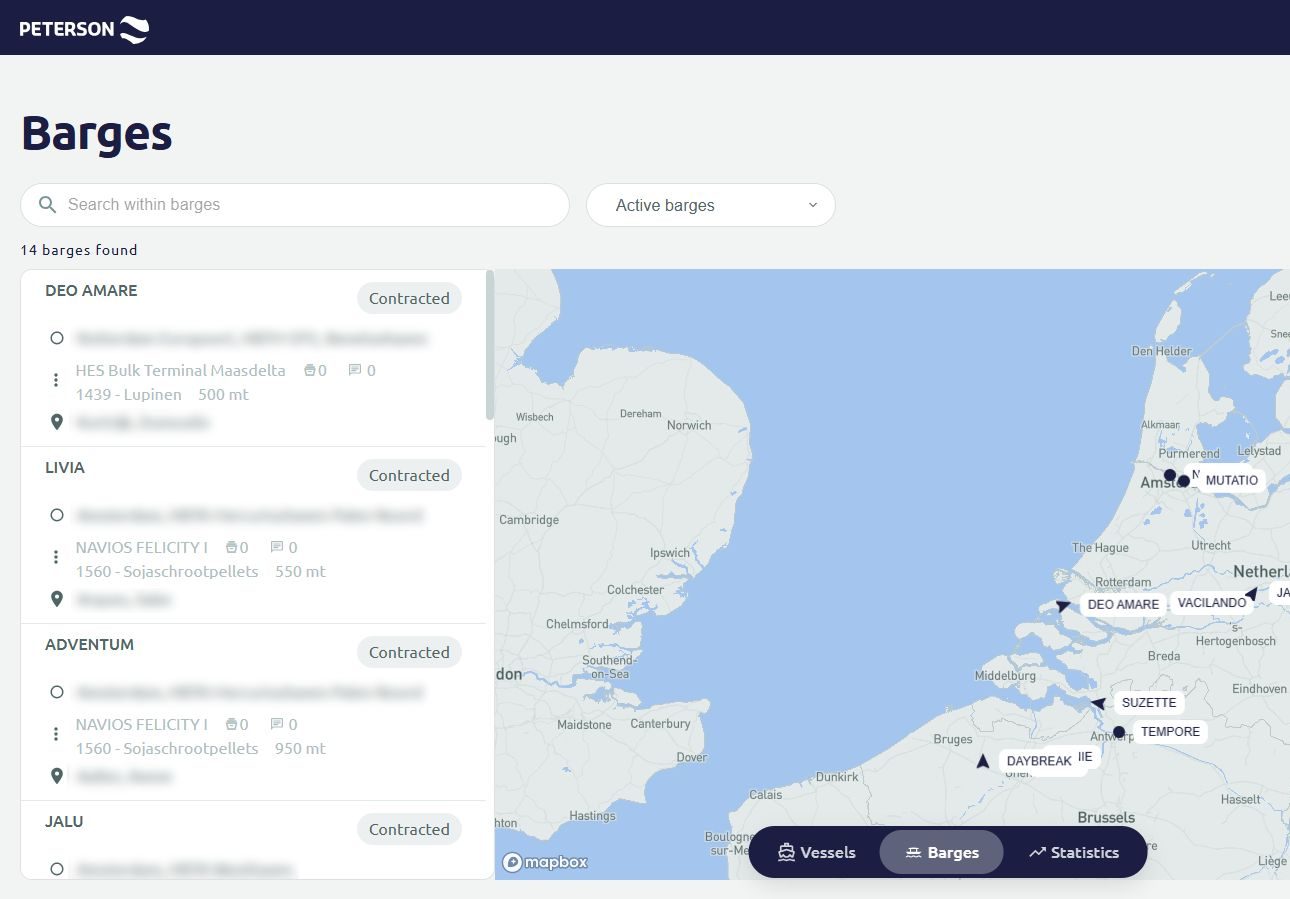Click the barge list scrollbar
The width and height of the screenshot is (1290, 899).
[489, 345]
